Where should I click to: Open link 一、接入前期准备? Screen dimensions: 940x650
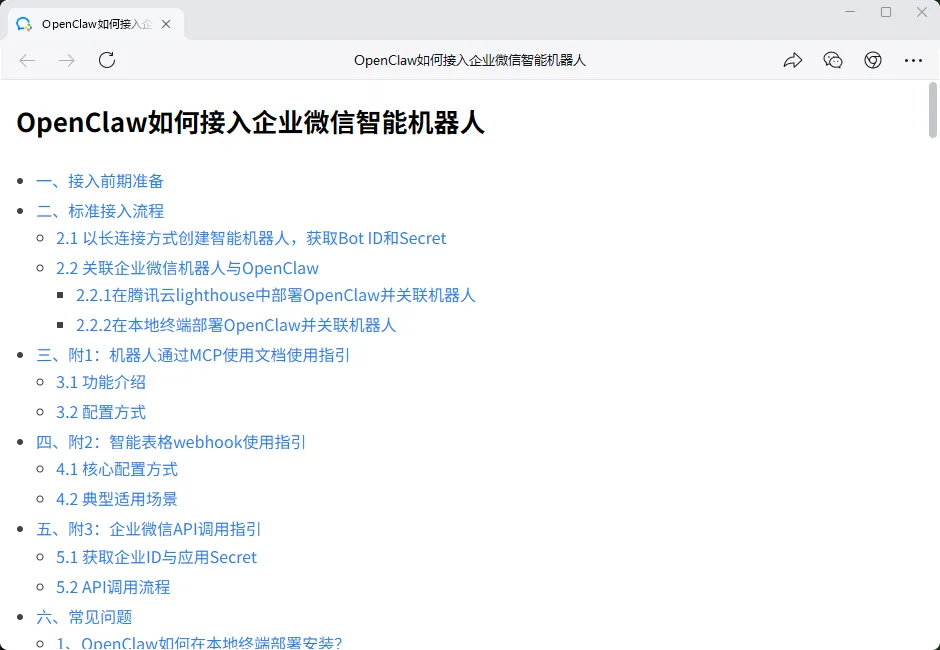[100, 181]
